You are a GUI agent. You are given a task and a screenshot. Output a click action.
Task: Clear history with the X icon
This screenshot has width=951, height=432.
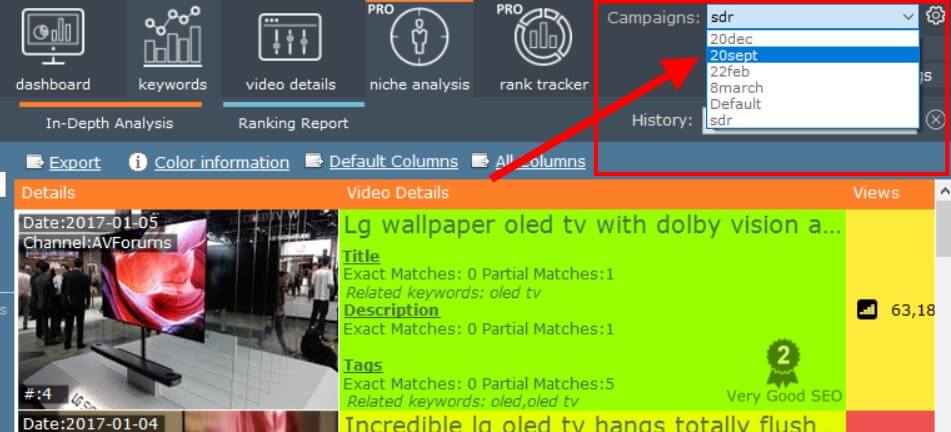point(935,120)
